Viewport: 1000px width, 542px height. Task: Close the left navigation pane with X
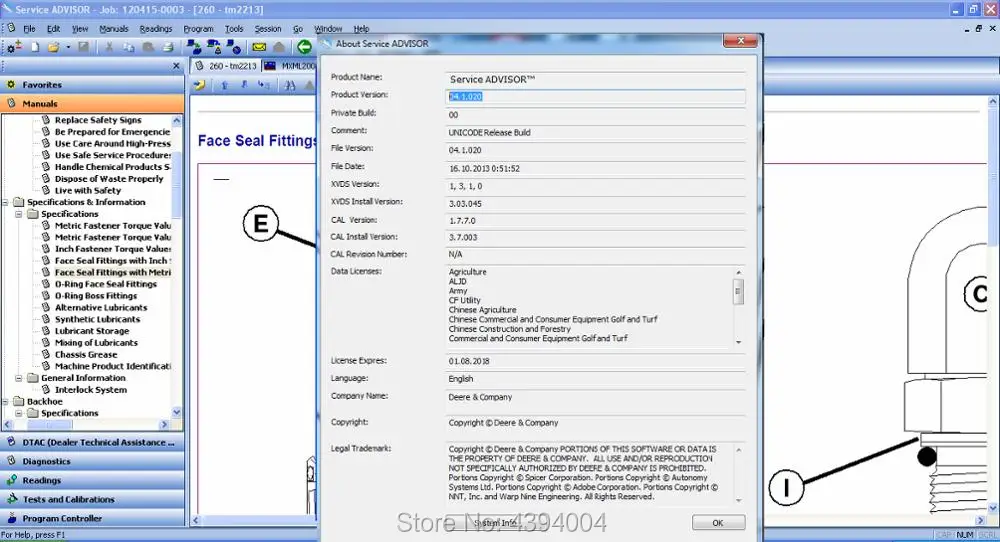pyautogui.click(x=177, y=66)
